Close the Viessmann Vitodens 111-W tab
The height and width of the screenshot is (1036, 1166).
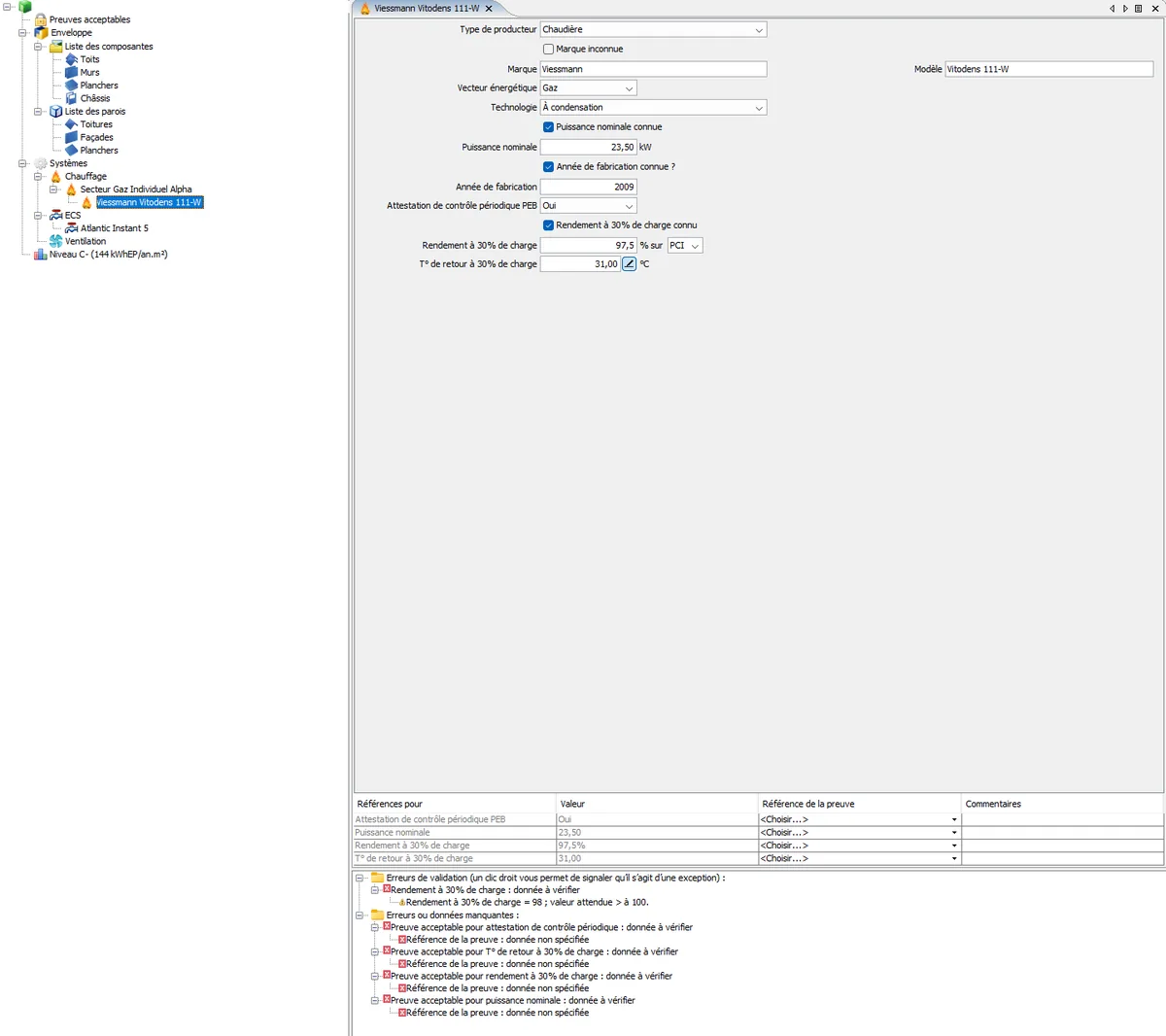489,9
